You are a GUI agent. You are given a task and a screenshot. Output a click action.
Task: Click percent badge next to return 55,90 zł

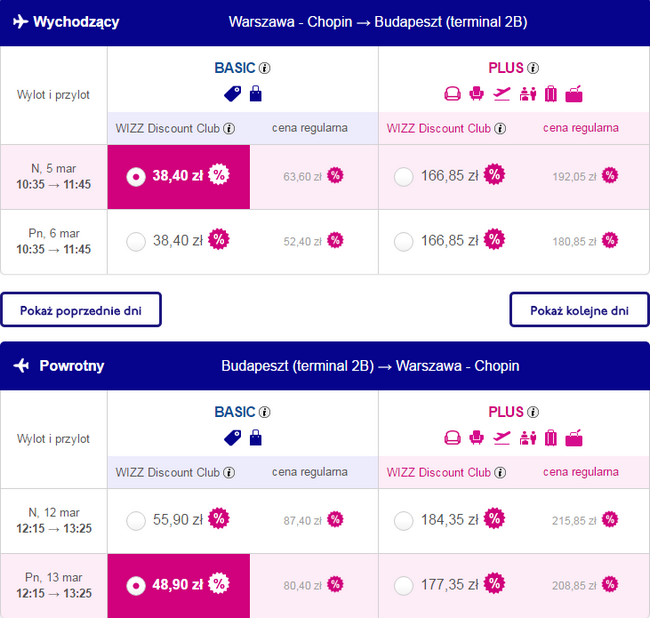point(218,520)
